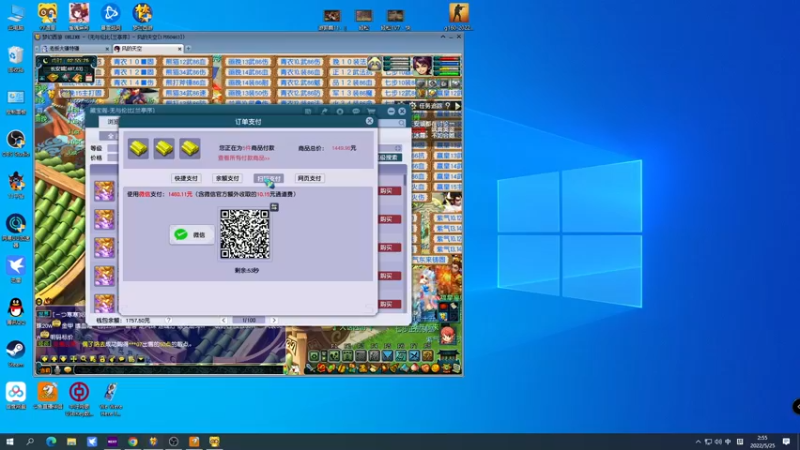This screenshot has width=800, height=450.
Task: Click the first green icon in game shortcut bar
Action: click(314, 356)
